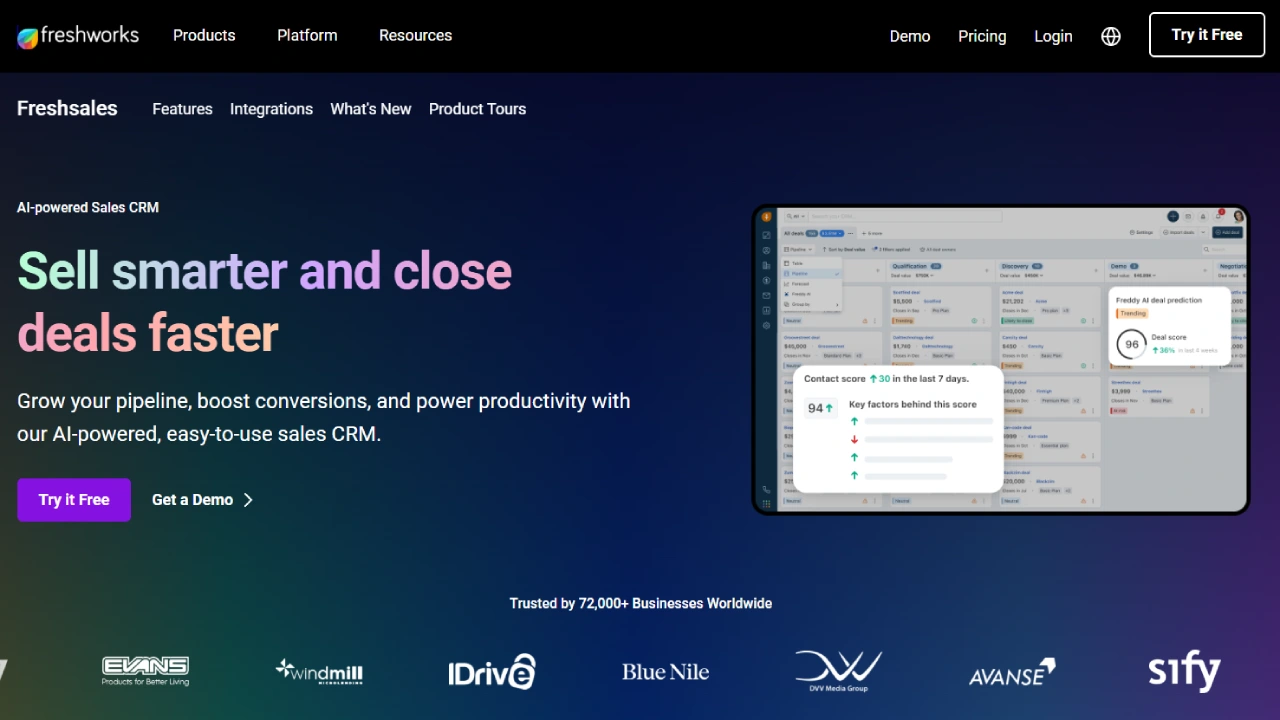Screen dimensions: 1280x720
Task: Click the Contact score card
Action: 897,429
